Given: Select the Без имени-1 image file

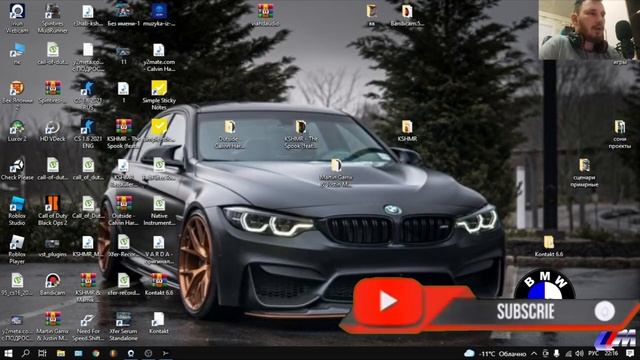Looking at the screenshot, I should click(123, 16).
